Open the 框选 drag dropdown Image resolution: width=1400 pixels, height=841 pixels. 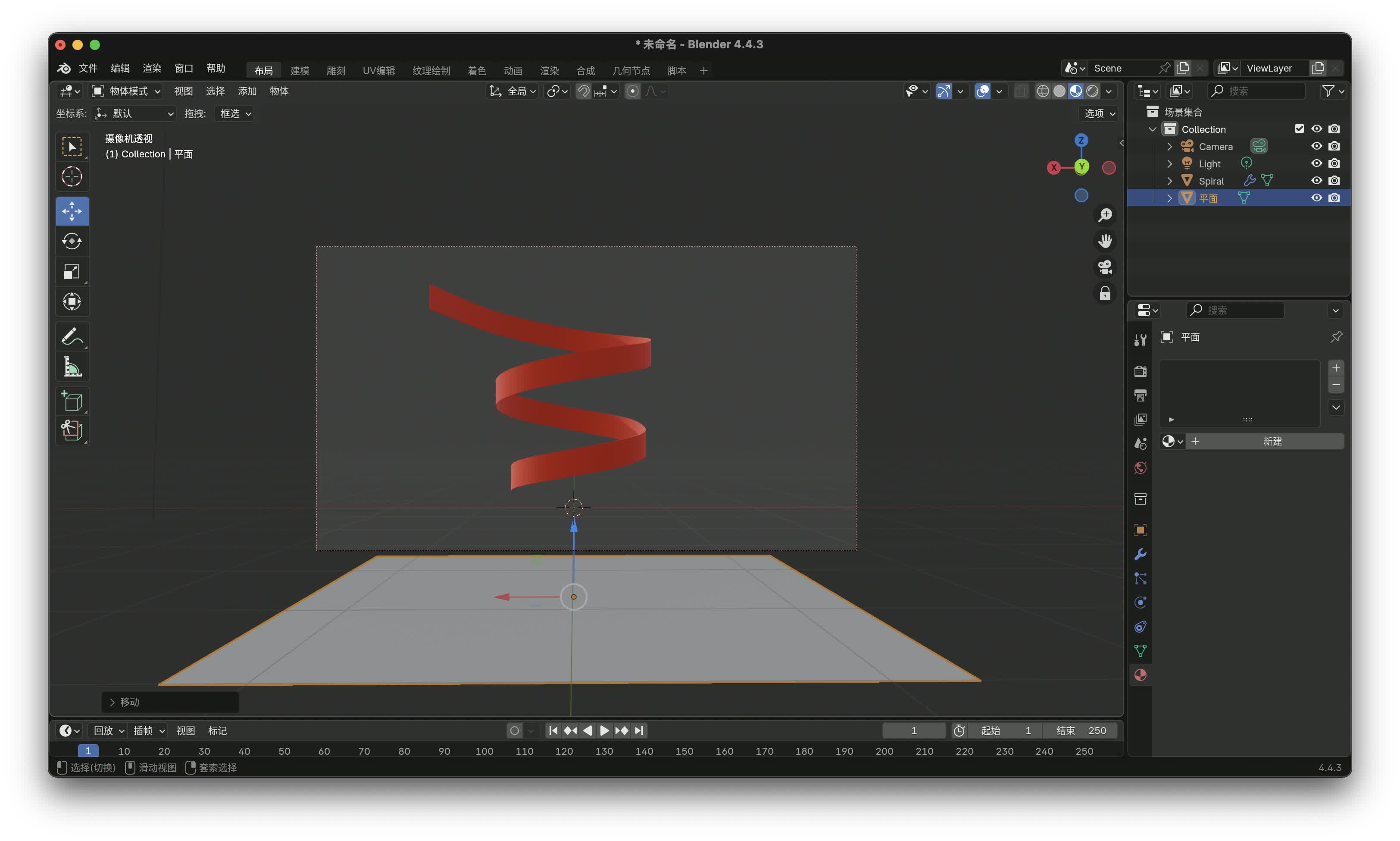(x=234, y=114)
